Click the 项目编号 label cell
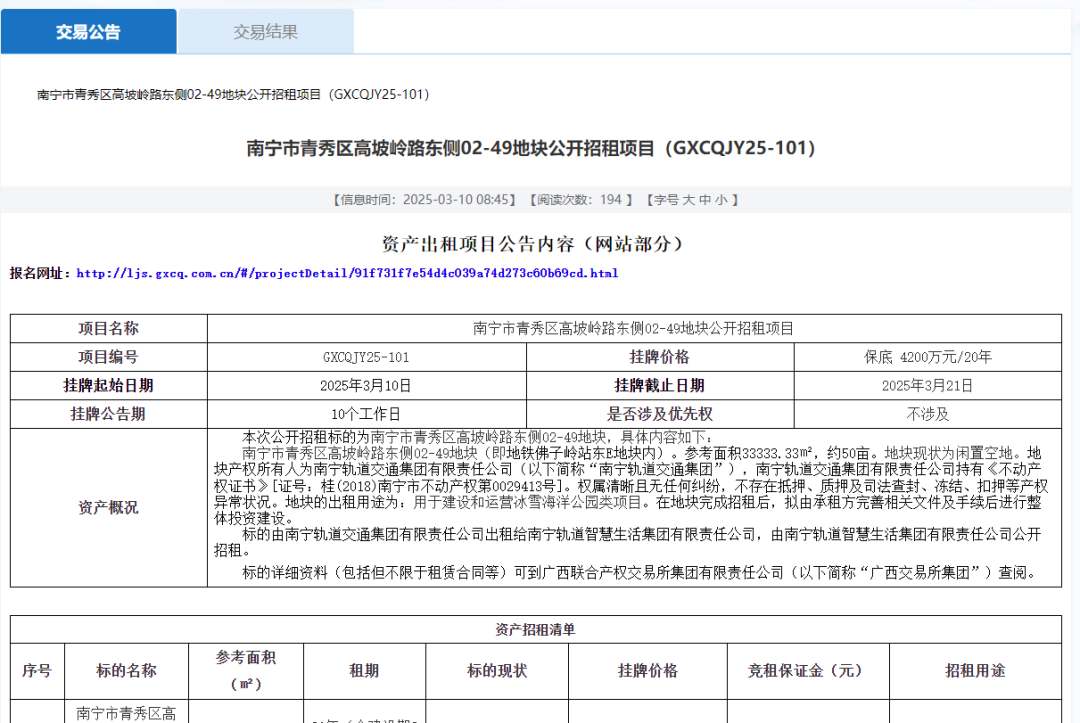The width and height of the screenshot is (1080, 723). [109, 357]
